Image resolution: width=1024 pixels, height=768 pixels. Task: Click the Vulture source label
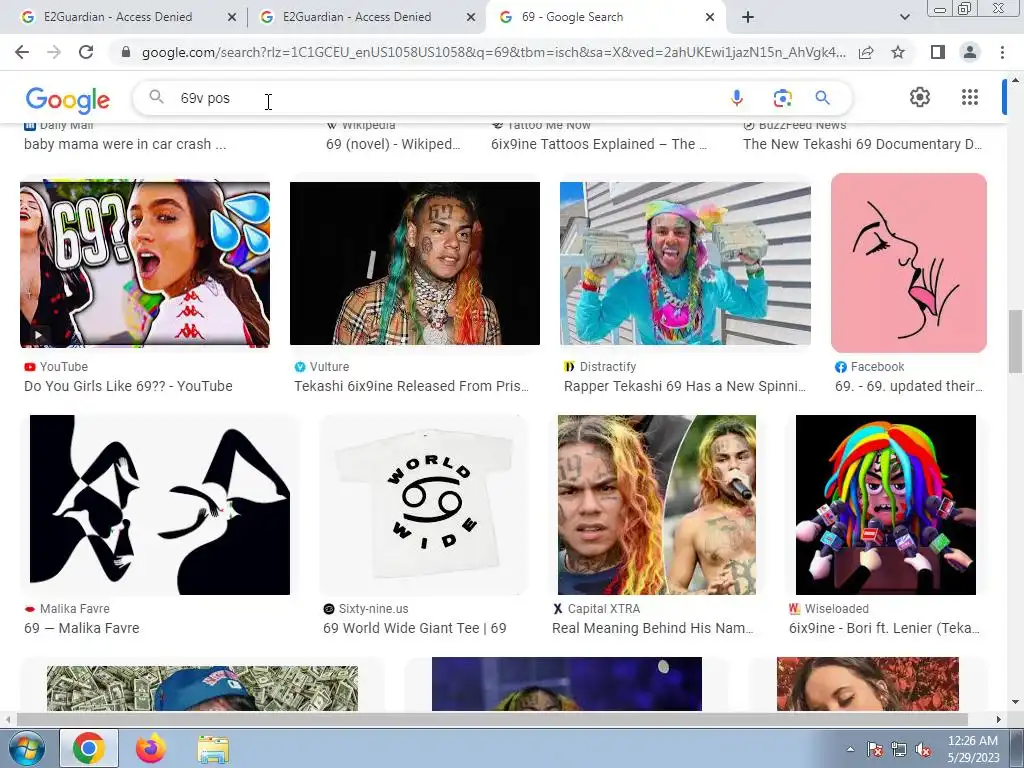tap(329, 367)
